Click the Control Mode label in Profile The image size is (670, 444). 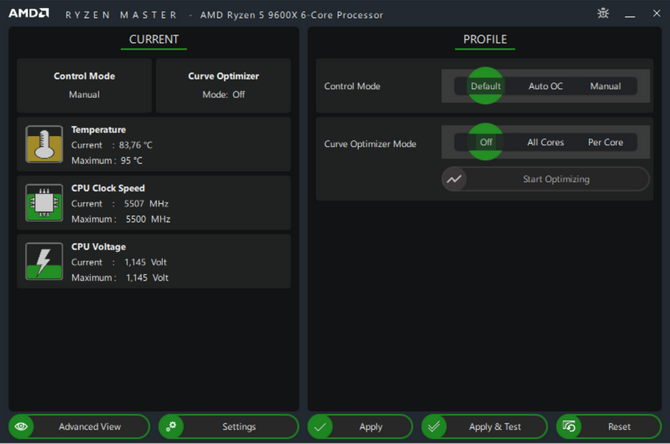(x=352, y=86)
